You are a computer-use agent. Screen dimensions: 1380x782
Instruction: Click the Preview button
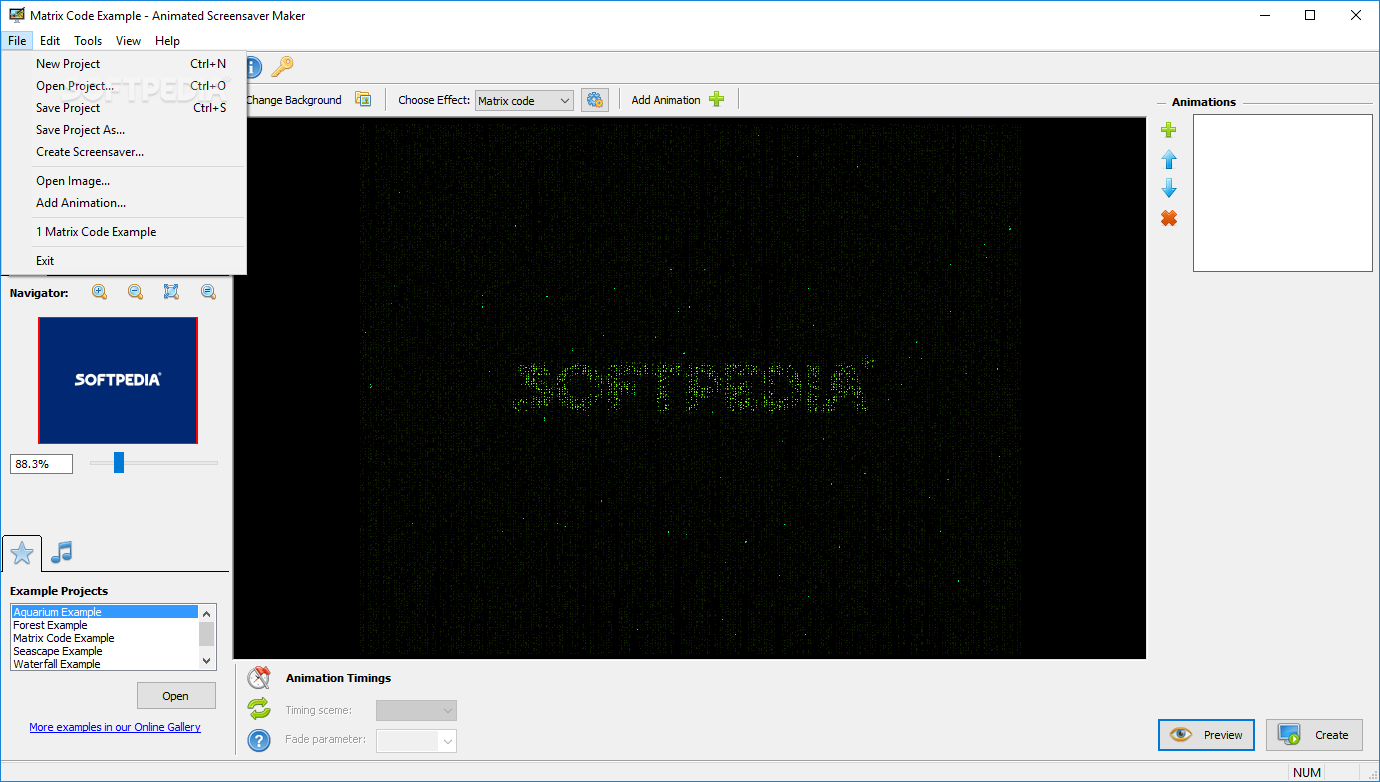(x=1206, y=735)
